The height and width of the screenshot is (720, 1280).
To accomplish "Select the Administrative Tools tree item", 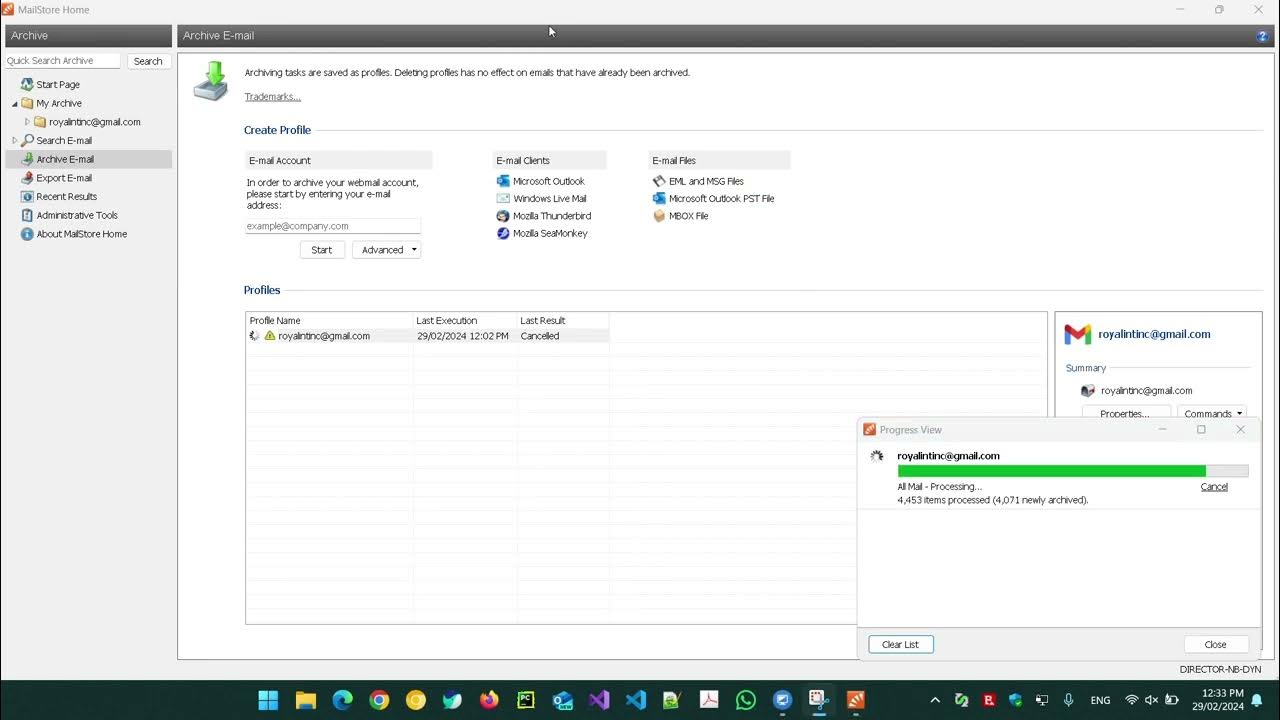I will (x=77, y=215).
